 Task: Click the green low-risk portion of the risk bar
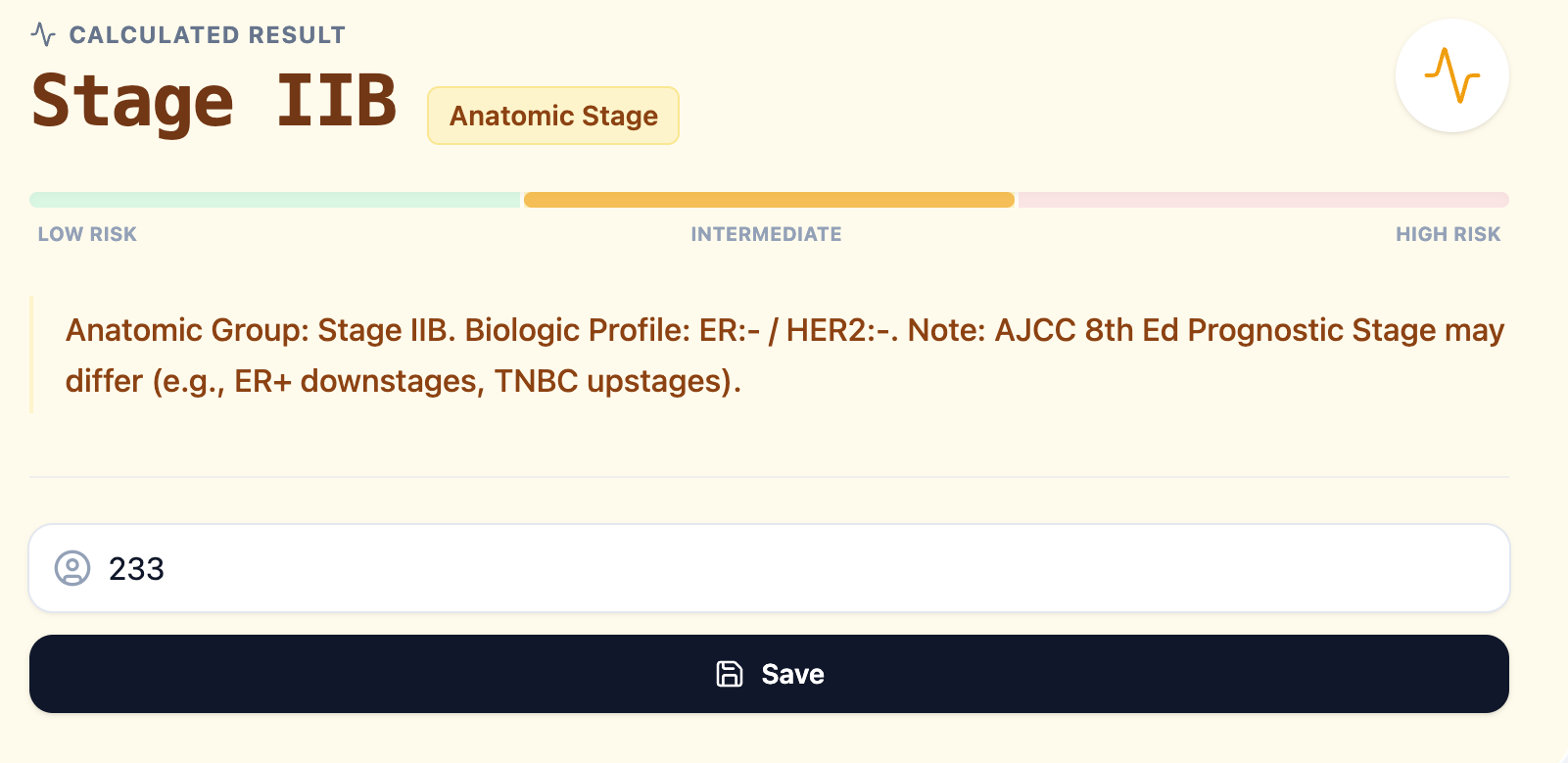tap(274, 199)
